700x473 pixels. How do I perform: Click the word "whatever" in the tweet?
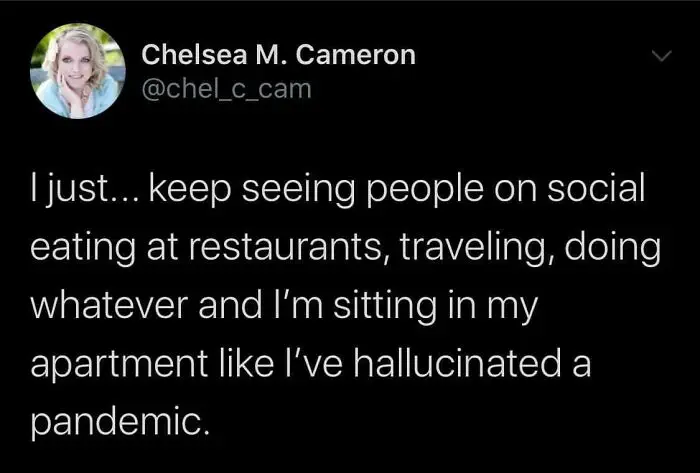pyautogui.click(x=110, y=305)
